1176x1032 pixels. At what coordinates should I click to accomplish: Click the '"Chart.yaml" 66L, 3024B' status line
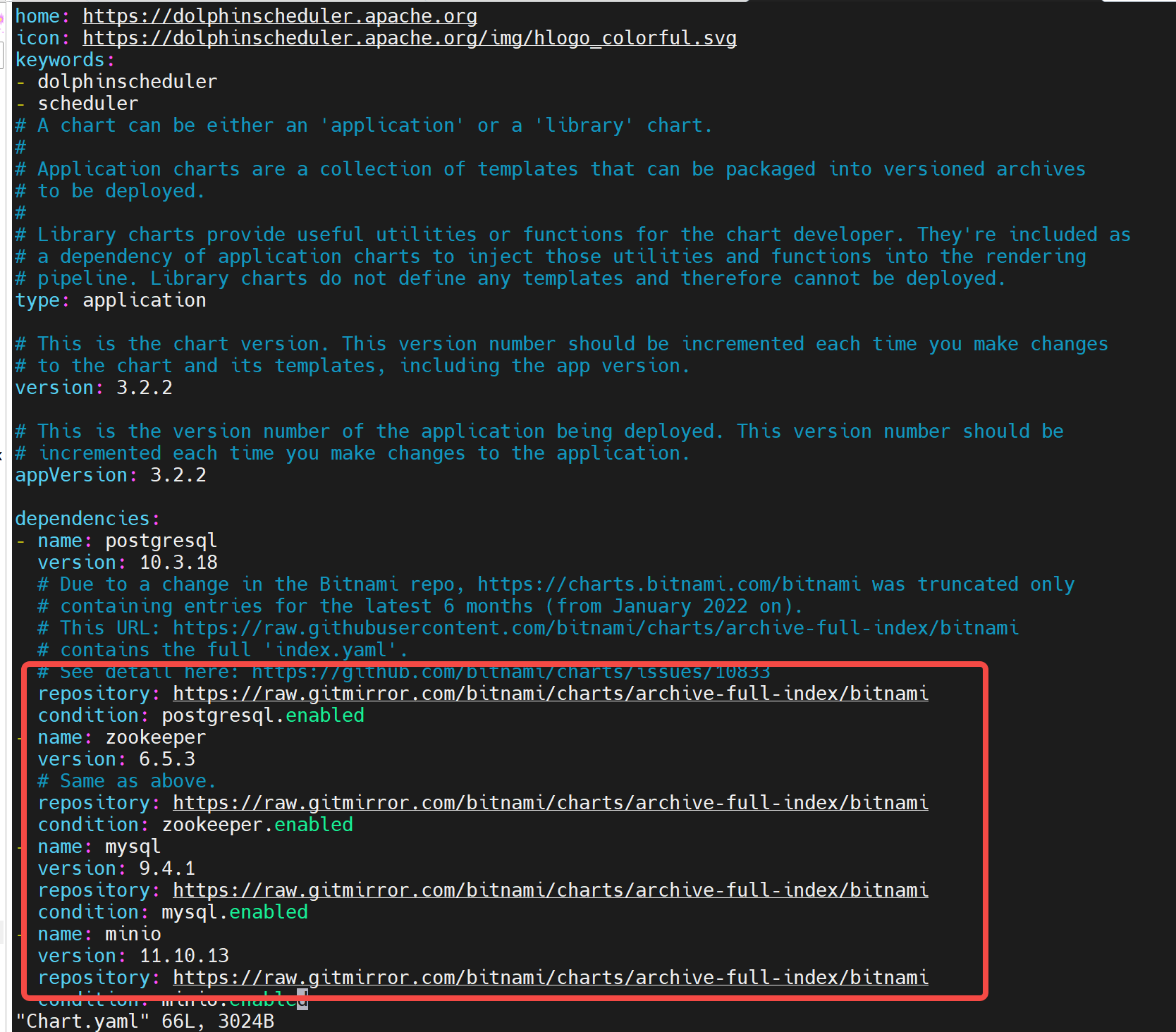tap(145, 1021)
